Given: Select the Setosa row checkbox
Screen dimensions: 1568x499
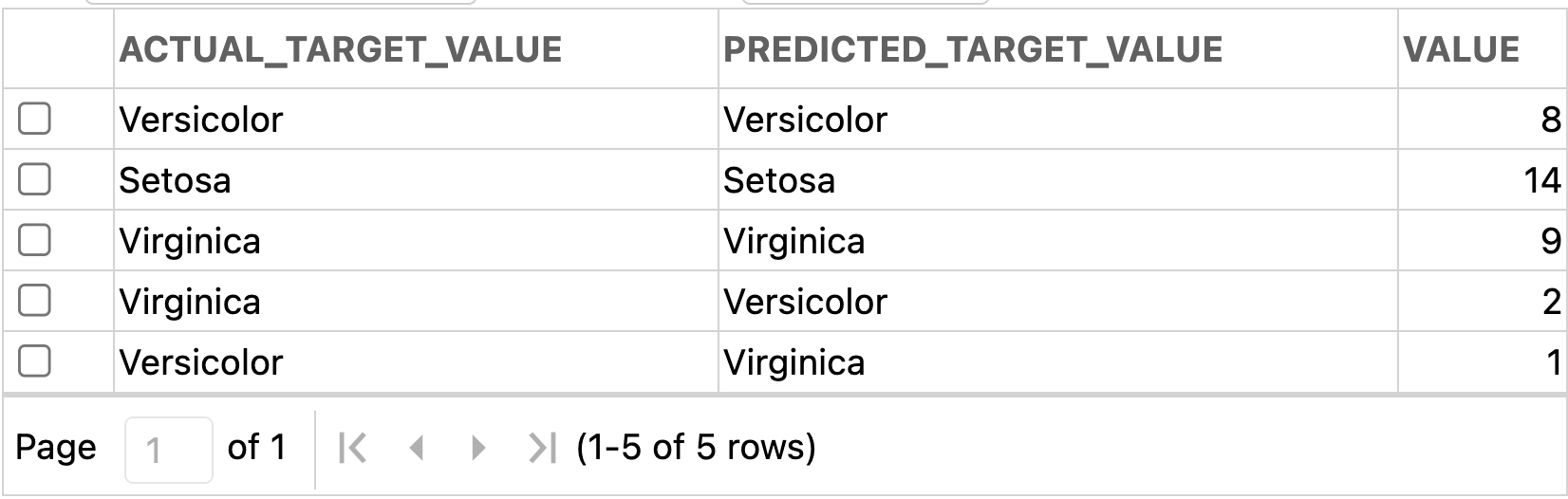Looking at the screenshot, I should 35,180.
